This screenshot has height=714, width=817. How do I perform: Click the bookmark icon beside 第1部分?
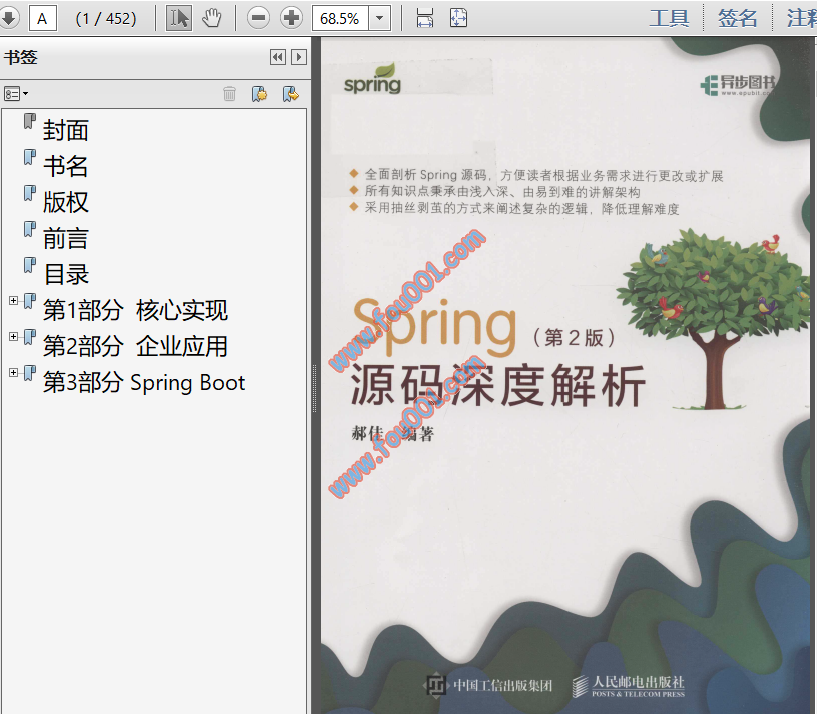[30, 301]
